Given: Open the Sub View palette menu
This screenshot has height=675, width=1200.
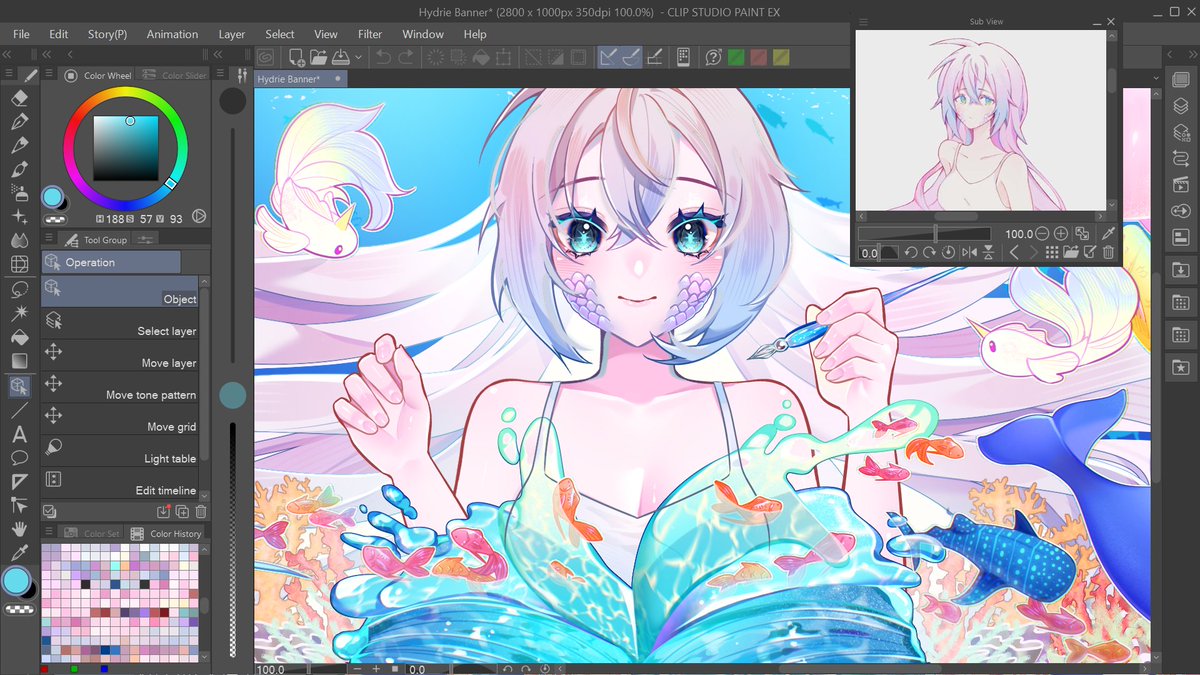Looking at the screenshot, I should point(864,22).
